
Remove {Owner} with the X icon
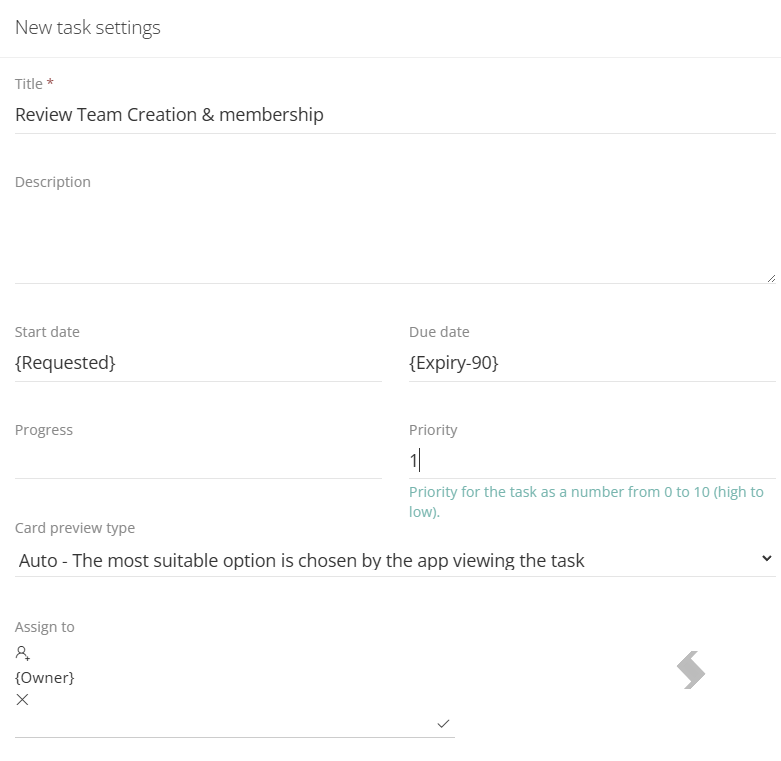pos(22,700)
